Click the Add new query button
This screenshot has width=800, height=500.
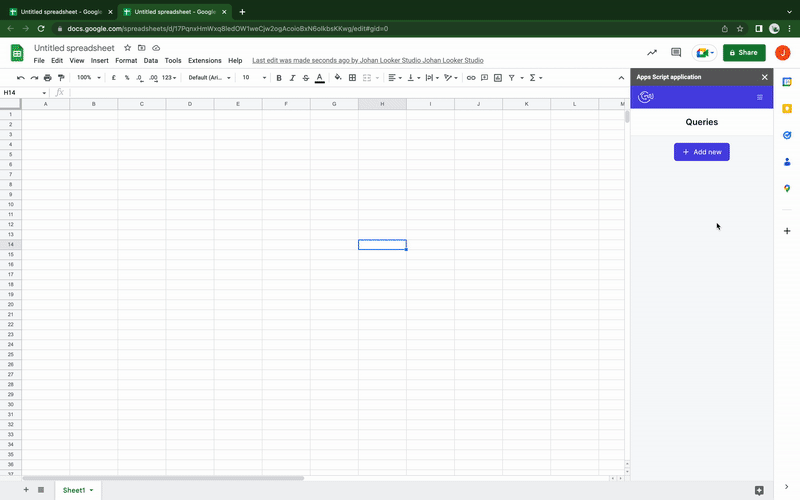point(702,152)
